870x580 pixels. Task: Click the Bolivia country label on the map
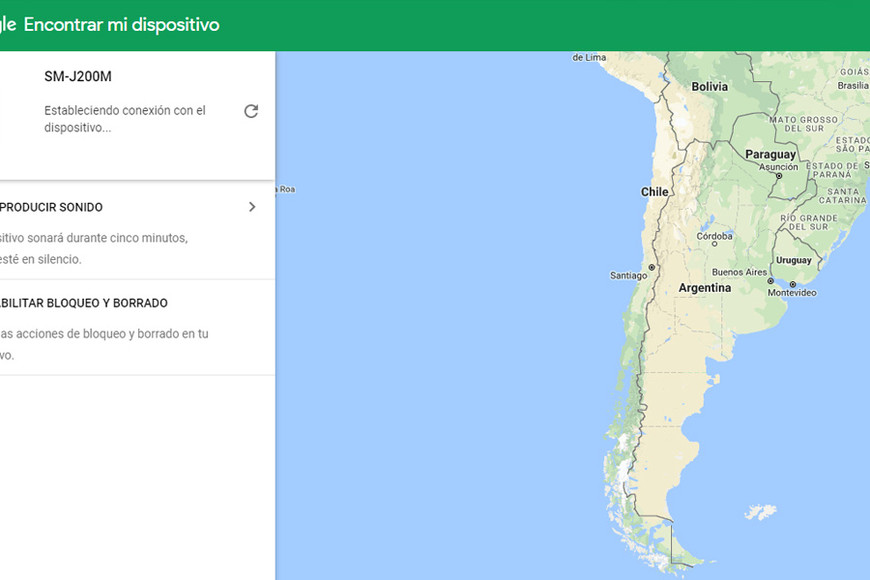point(709,87)
